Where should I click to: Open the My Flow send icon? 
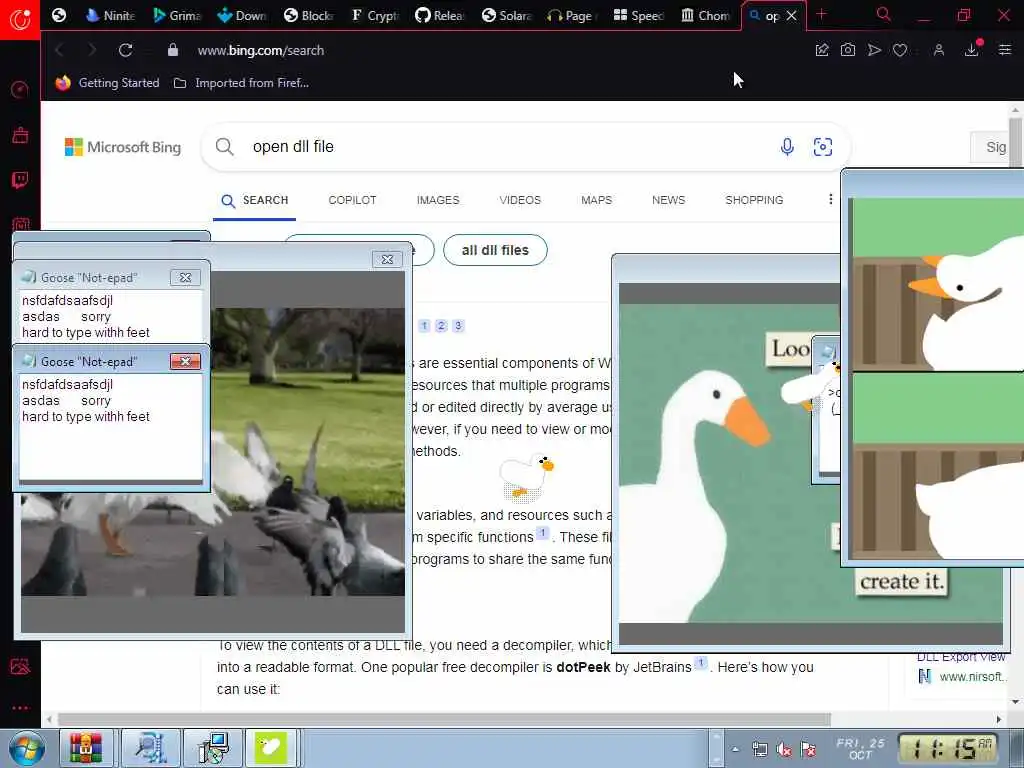[x=874, y=50]
